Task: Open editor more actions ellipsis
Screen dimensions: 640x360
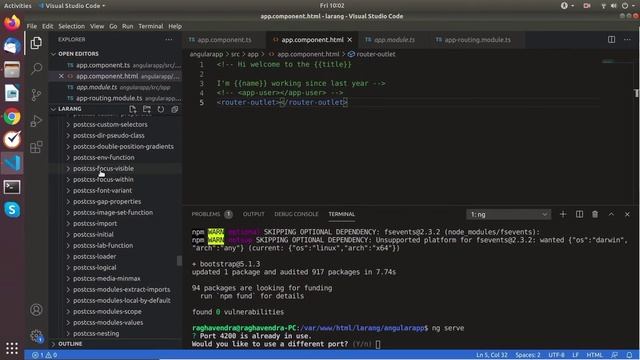Action: tap(627, 40)
